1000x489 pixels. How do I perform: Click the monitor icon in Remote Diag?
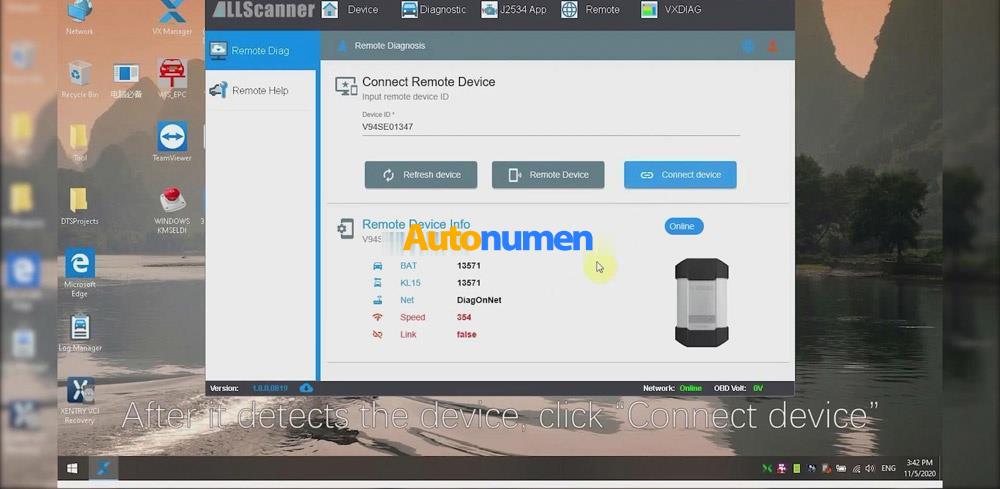[x=218, y=50]
